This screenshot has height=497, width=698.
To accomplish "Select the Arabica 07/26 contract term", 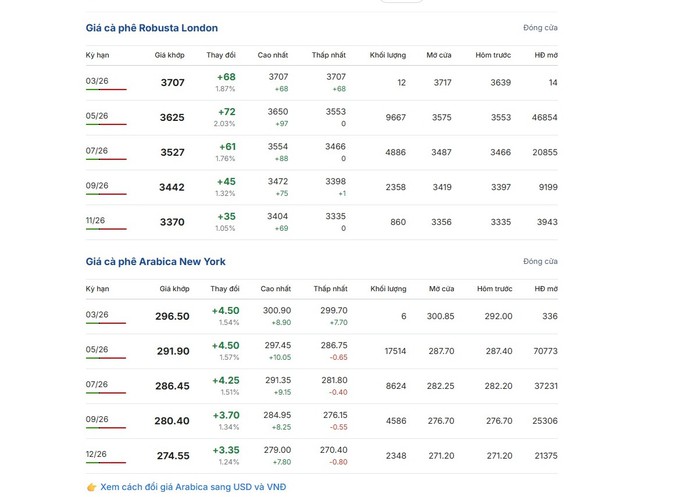I will tap(97, 384).
